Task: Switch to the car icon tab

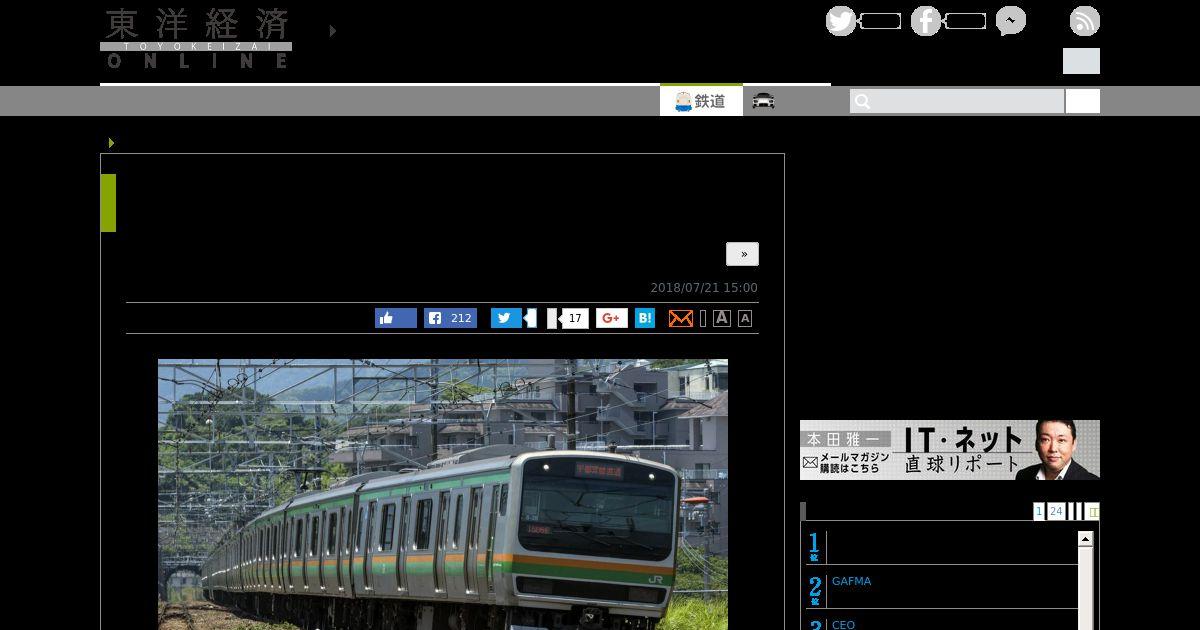Action: 764,101
